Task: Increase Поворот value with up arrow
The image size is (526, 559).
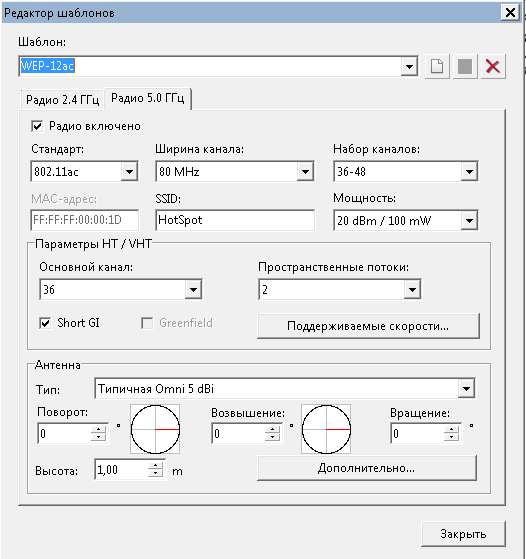Action: (98, 429)
